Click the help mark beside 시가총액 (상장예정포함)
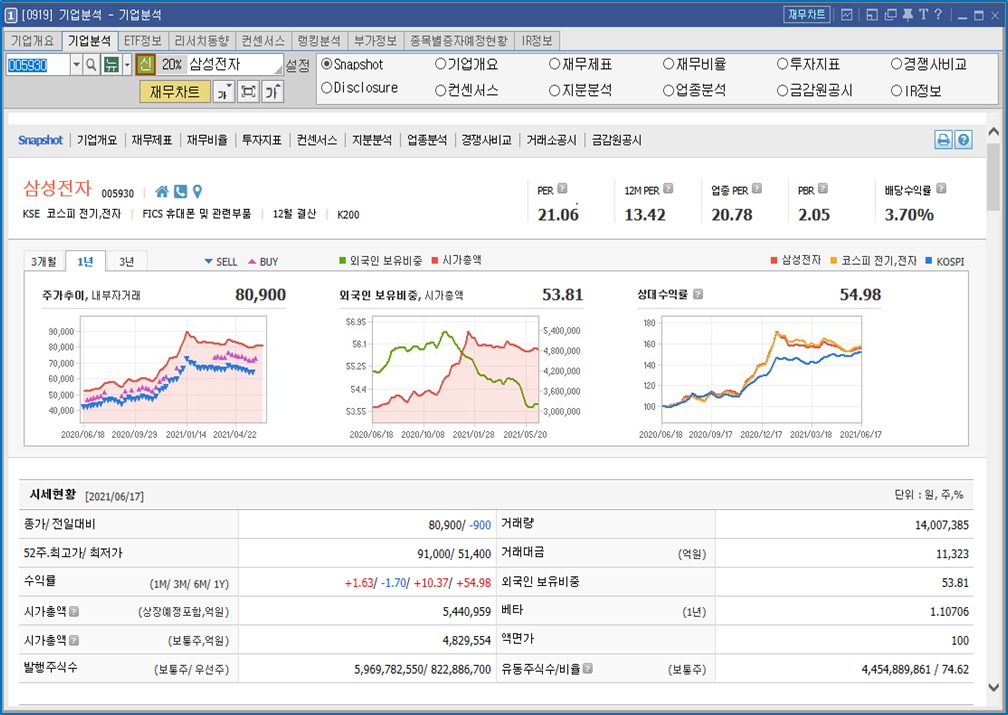The height and width of the screenshot is (715, 1008). pos(74,611)
